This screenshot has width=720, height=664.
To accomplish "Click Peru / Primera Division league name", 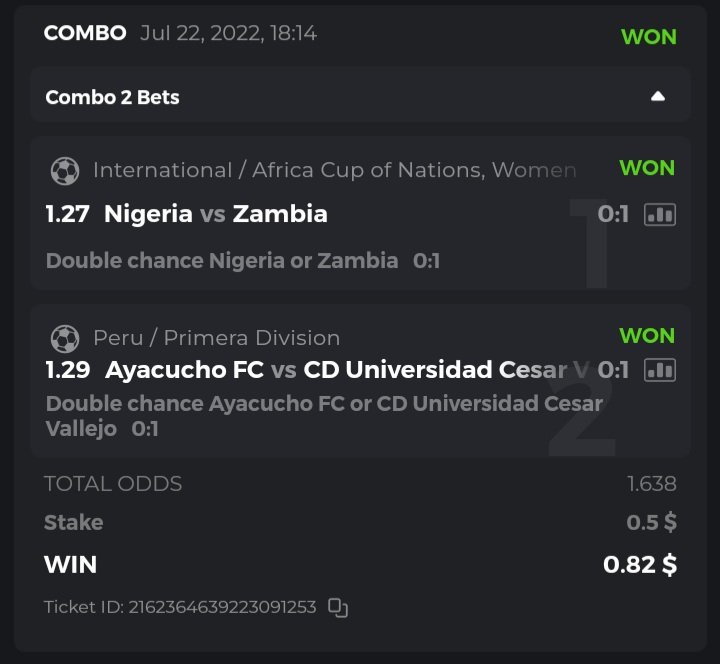I will click(x=216, y=338).
